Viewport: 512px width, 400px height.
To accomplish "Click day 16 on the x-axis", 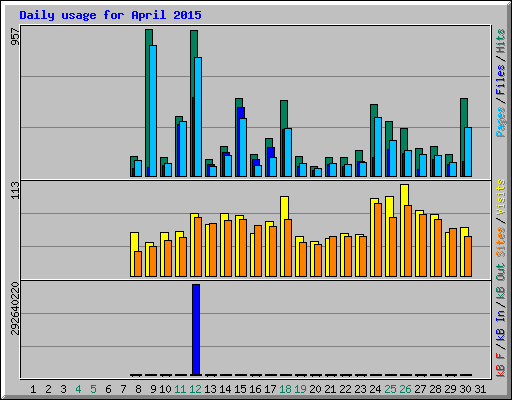I will [255, 389].
